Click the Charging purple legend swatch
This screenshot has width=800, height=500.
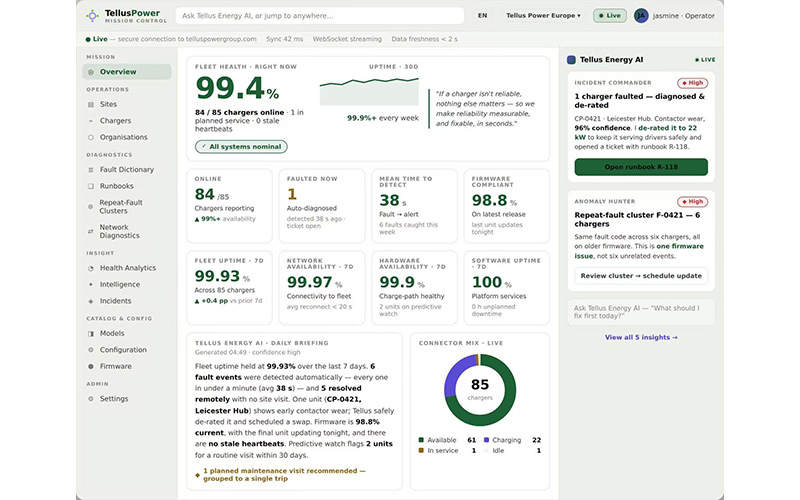486,440
